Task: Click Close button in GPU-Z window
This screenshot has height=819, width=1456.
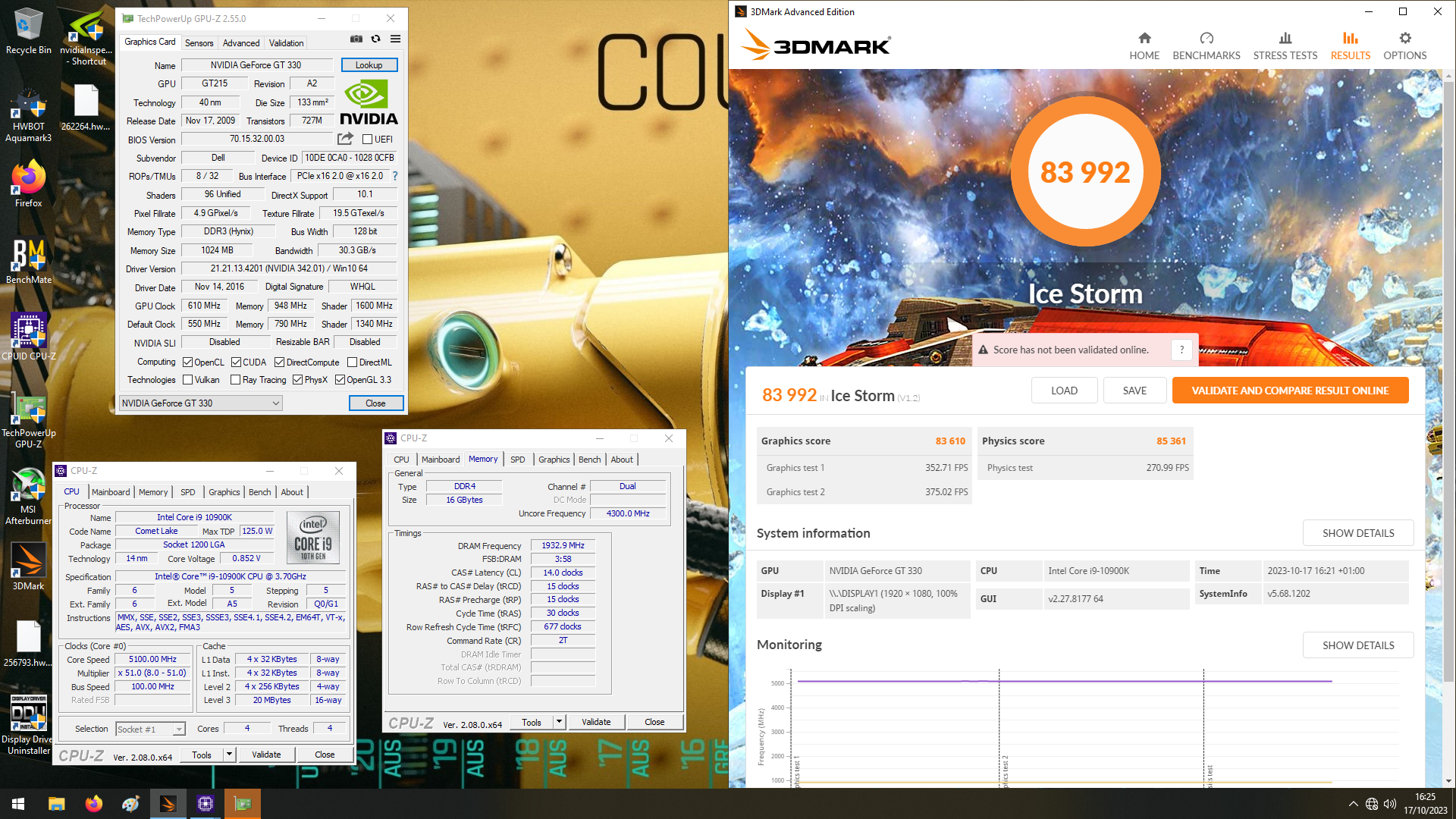Action: (376, 403)
